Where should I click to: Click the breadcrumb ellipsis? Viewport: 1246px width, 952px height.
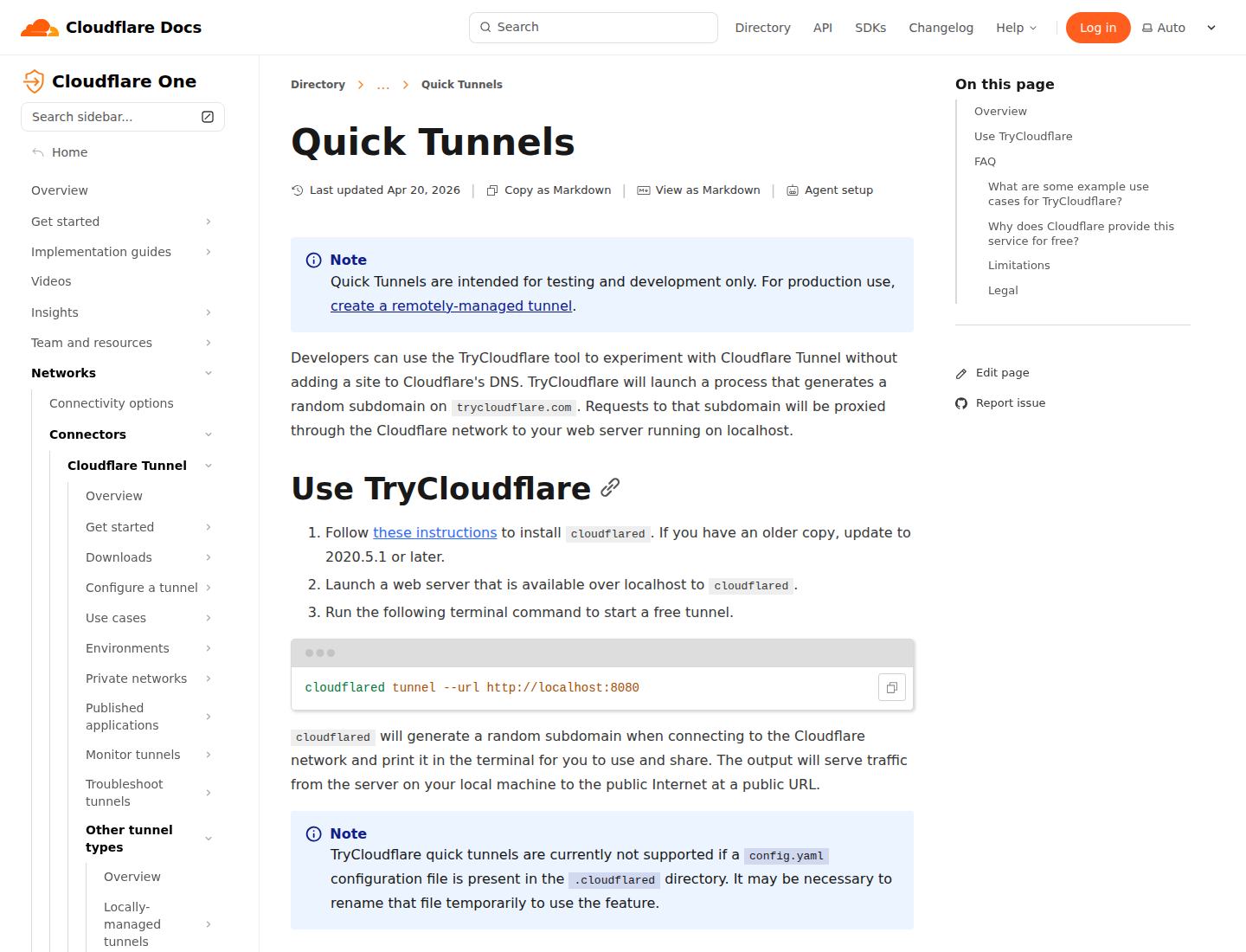click(382, 85)
